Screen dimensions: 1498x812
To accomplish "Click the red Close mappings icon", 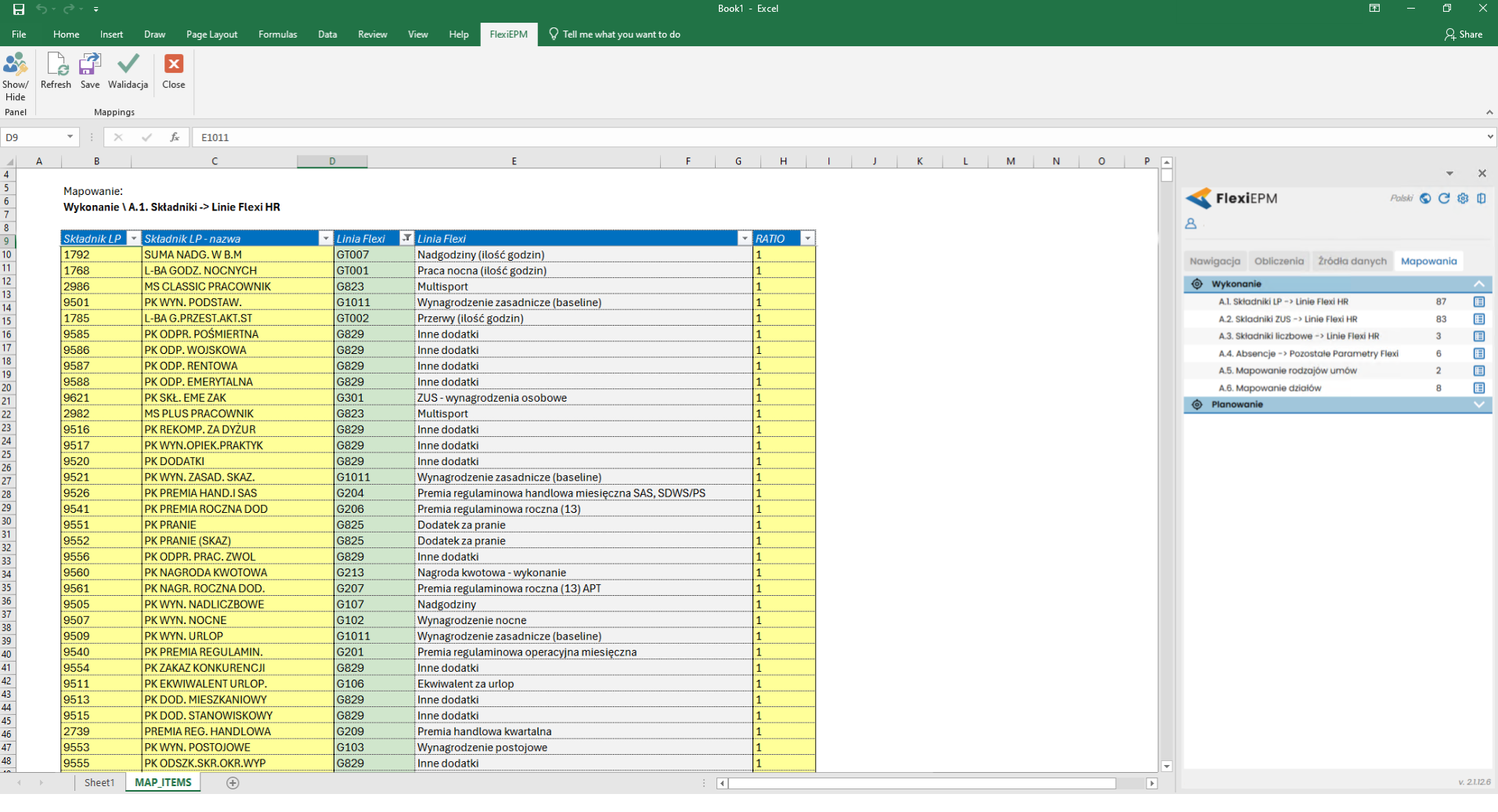I will (x=173, y=65).
